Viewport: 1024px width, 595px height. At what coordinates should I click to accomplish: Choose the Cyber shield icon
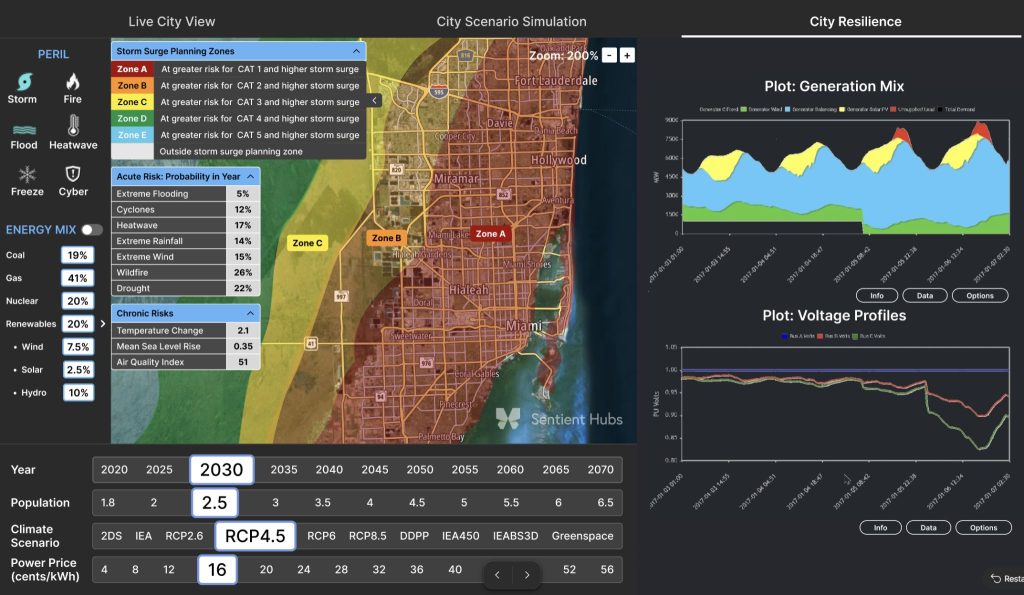pyautogui.click(x=72, y=174)
